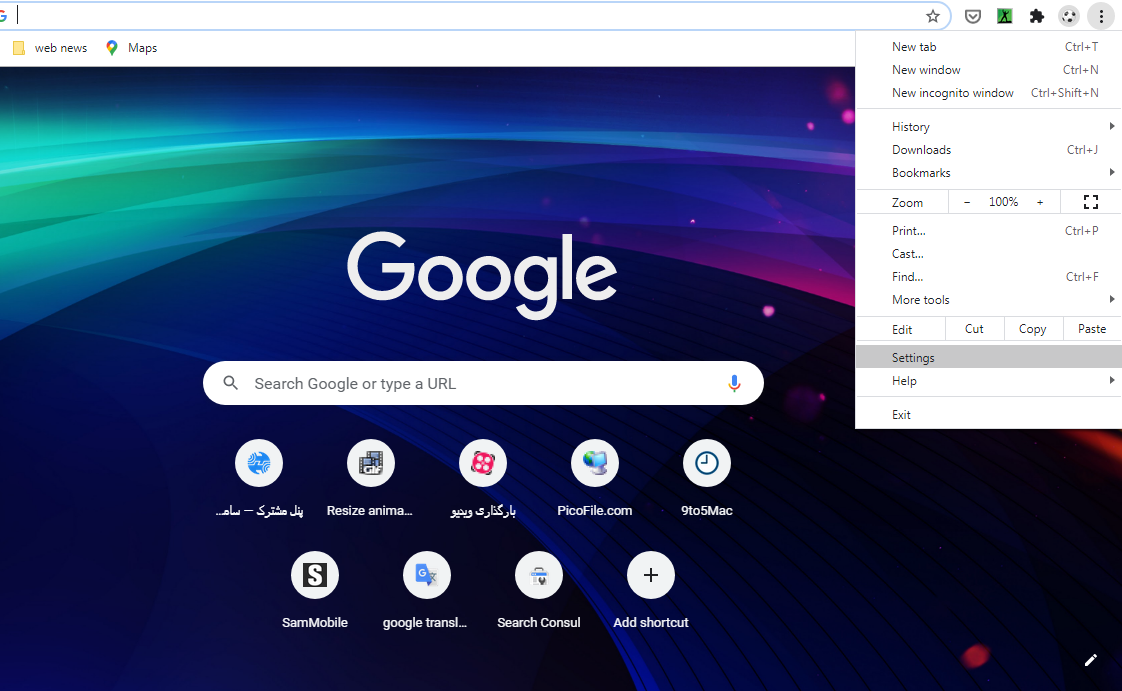
Task: Click the Search Google or type a URL box
Action: [x=483, y=383]
